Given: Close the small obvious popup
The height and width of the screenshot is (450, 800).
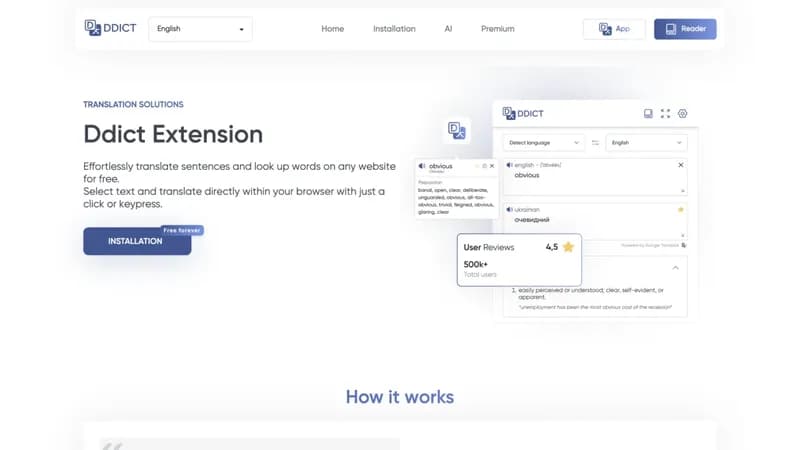Looking at the screenshot, I should click(492, 166).
